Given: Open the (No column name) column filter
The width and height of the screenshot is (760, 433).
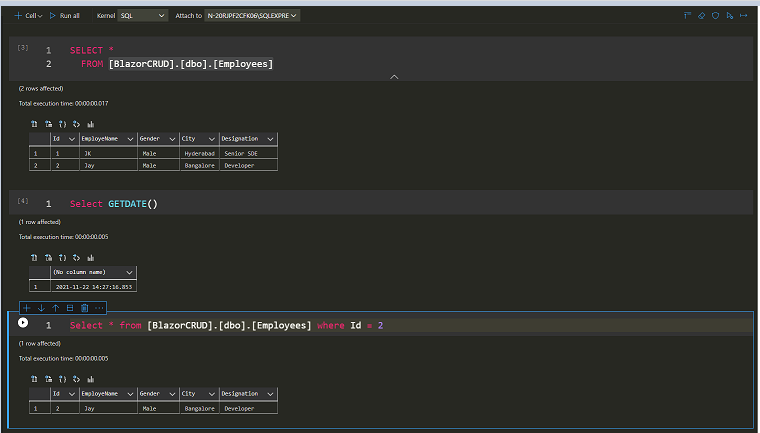Looking at the screenshot, I should coord(129,273).
